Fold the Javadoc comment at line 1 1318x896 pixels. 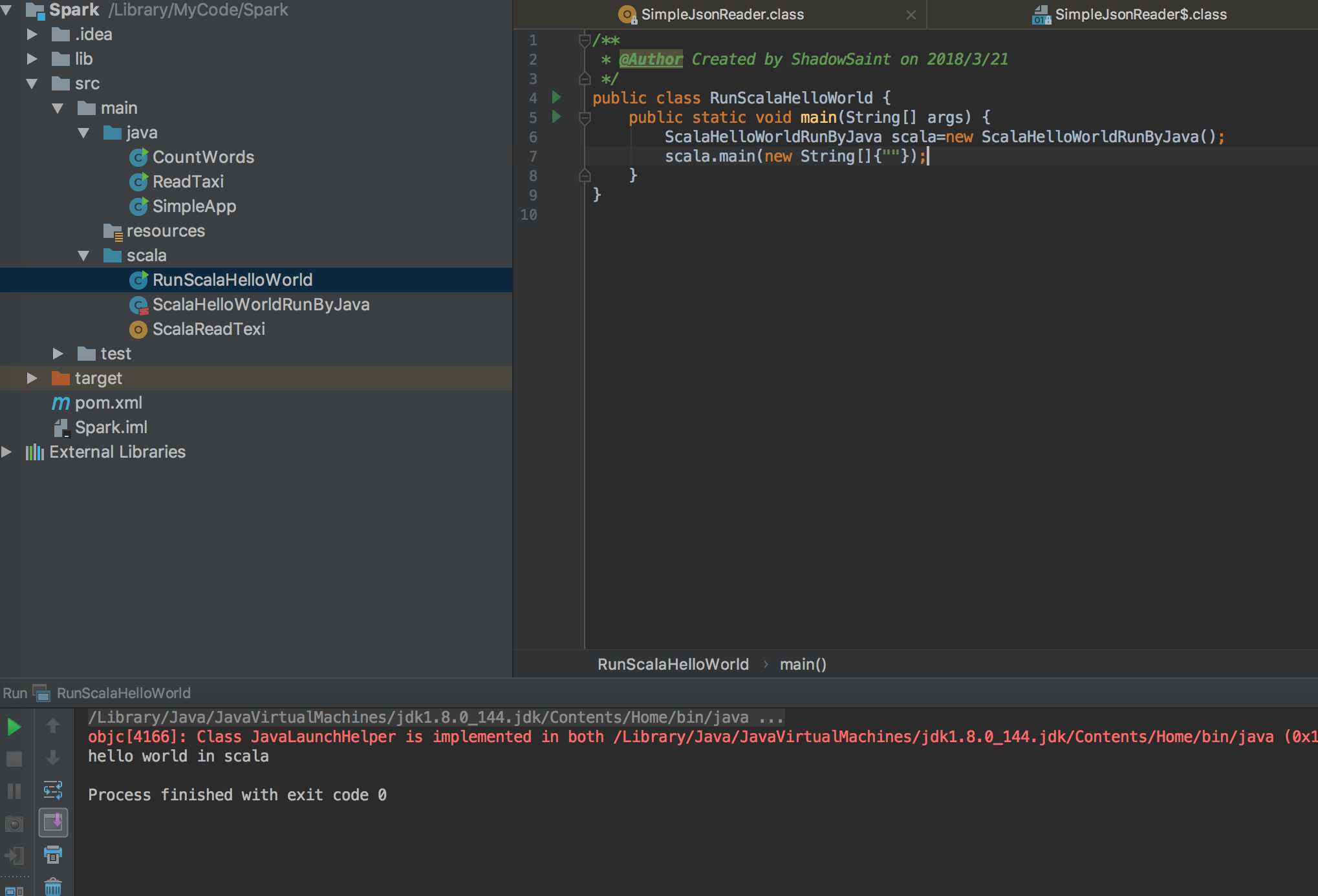coord(585,40)
